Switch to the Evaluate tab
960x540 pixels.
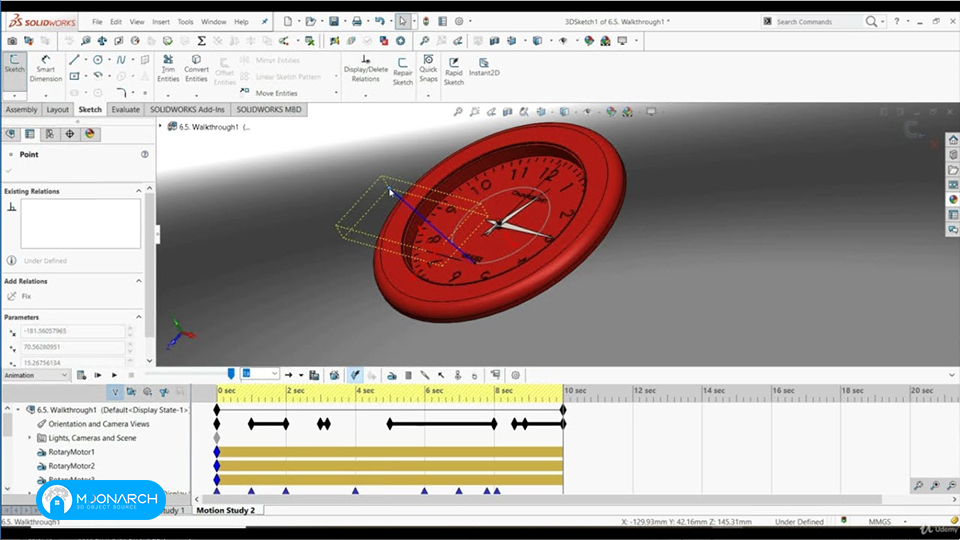point(126,110)
